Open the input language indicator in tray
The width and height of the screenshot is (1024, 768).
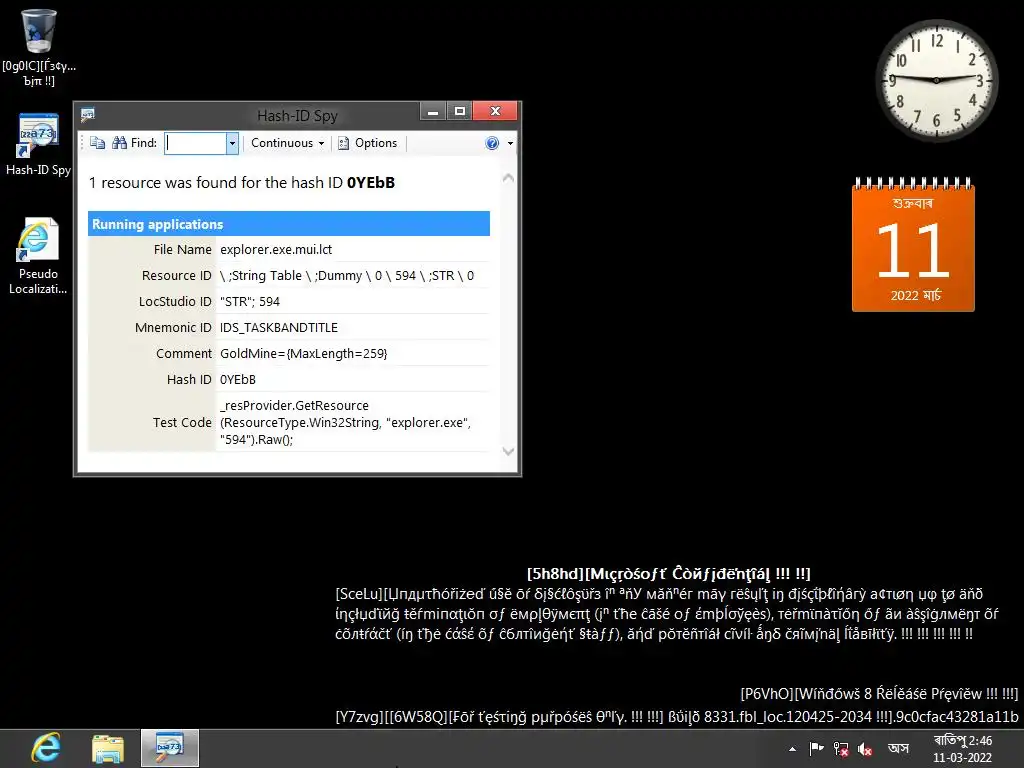[899, 748]
